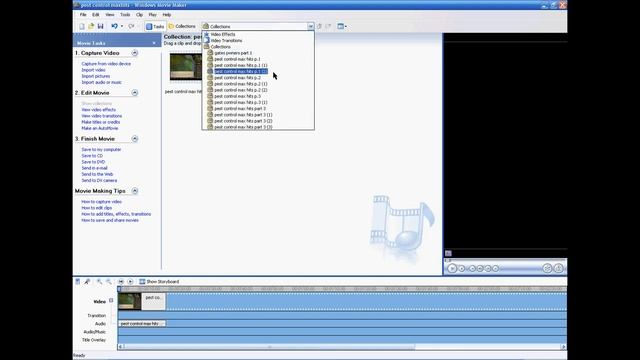Click Import audio or music link
This screenshot has height=360, width=640.
[101, 82]
